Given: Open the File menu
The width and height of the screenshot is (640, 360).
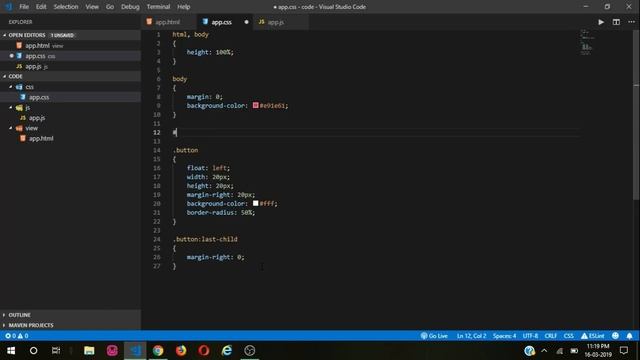Looking at the screenshot, I should [x=24, y=7].
